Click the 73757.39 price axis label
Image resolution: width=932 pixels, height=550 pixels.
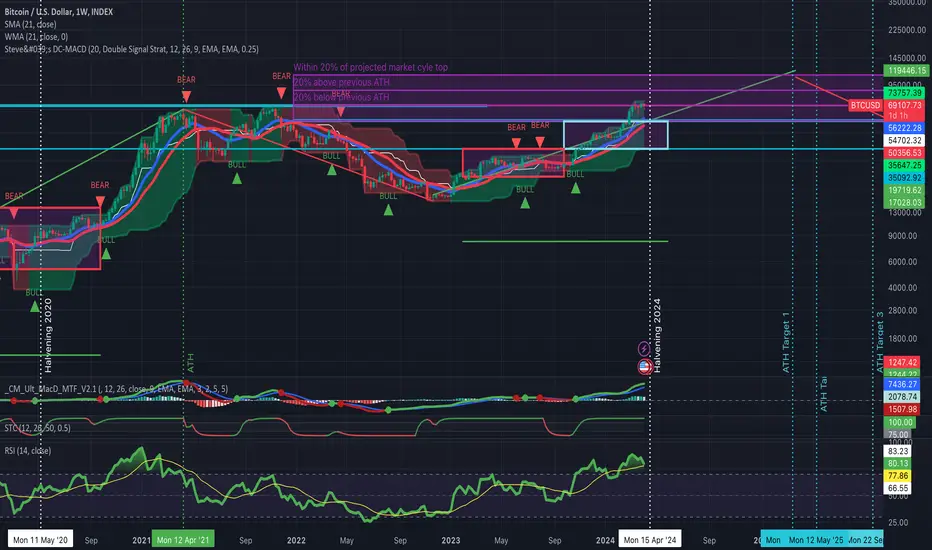click(904, 93)
